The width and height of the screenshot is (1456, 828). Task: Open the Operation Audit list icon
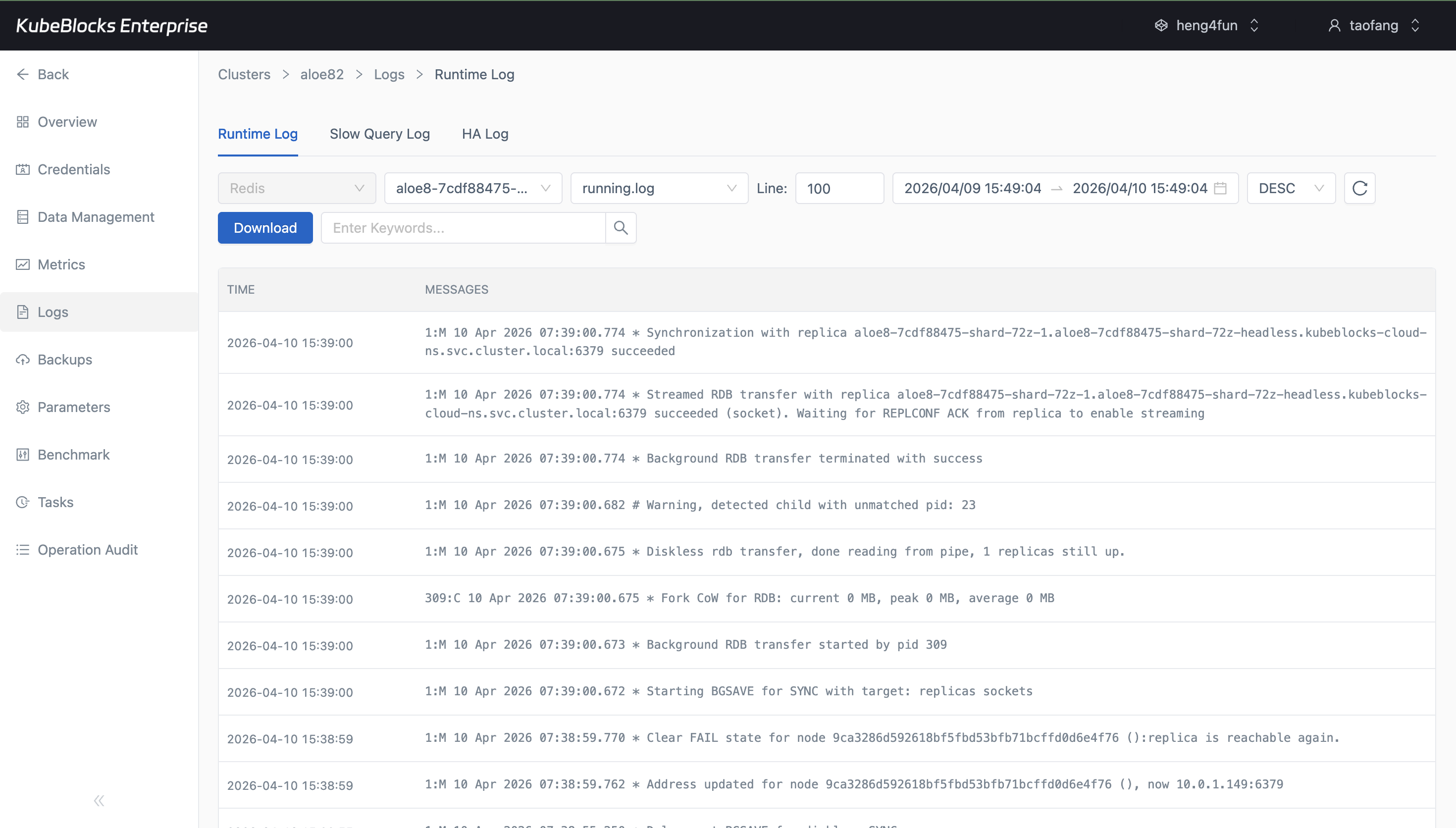click(x=23, y=549)
